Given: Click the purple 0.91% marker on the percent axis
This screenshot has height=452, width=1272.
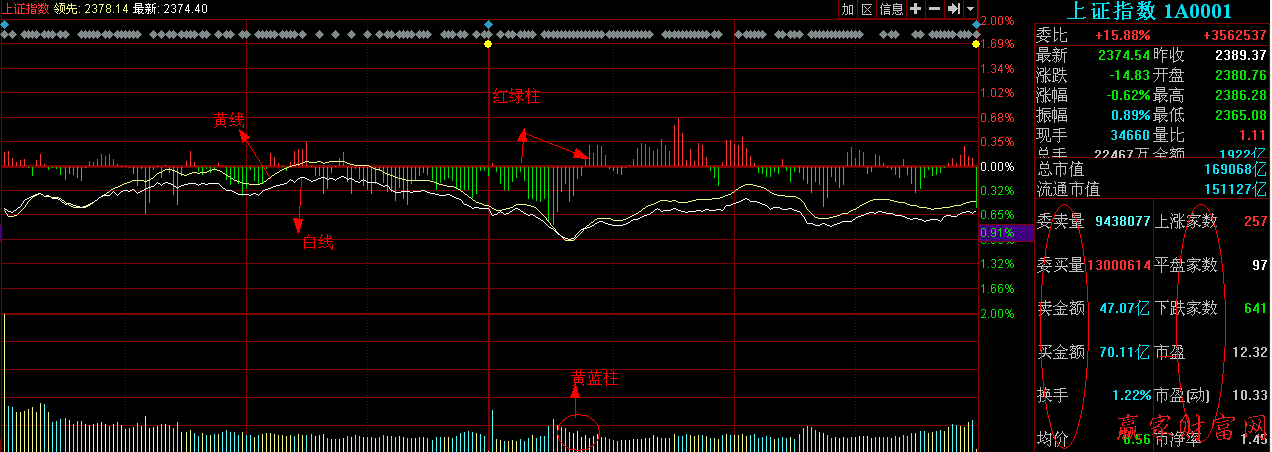Looking at the screenshot, I should pyautogui.click(x=996, y=232).
